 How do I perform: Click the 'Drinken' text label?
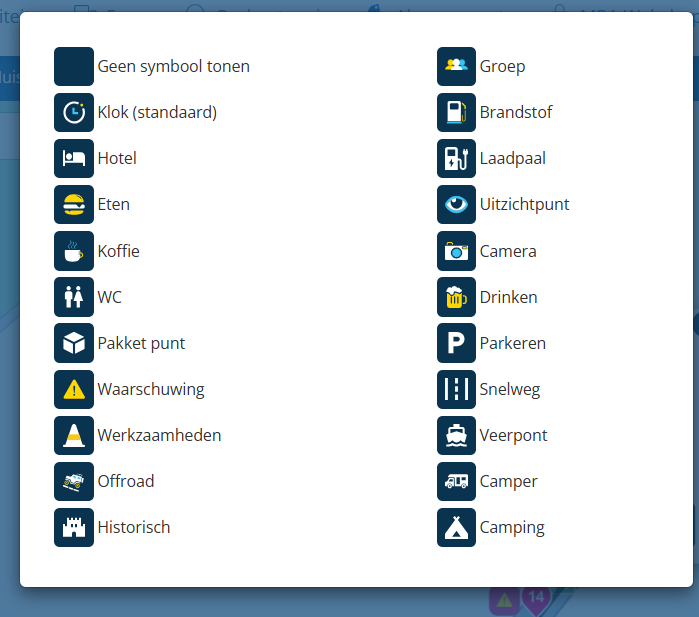tap(509, 297)
